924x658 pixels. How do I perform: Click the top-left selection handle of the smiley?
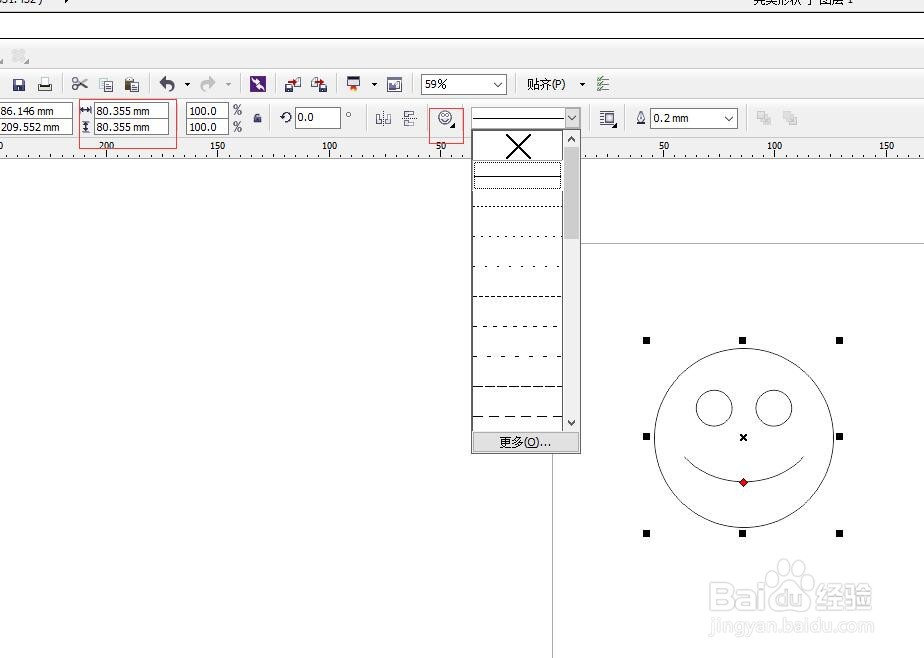pyautogui.click(x=646, y=340)
